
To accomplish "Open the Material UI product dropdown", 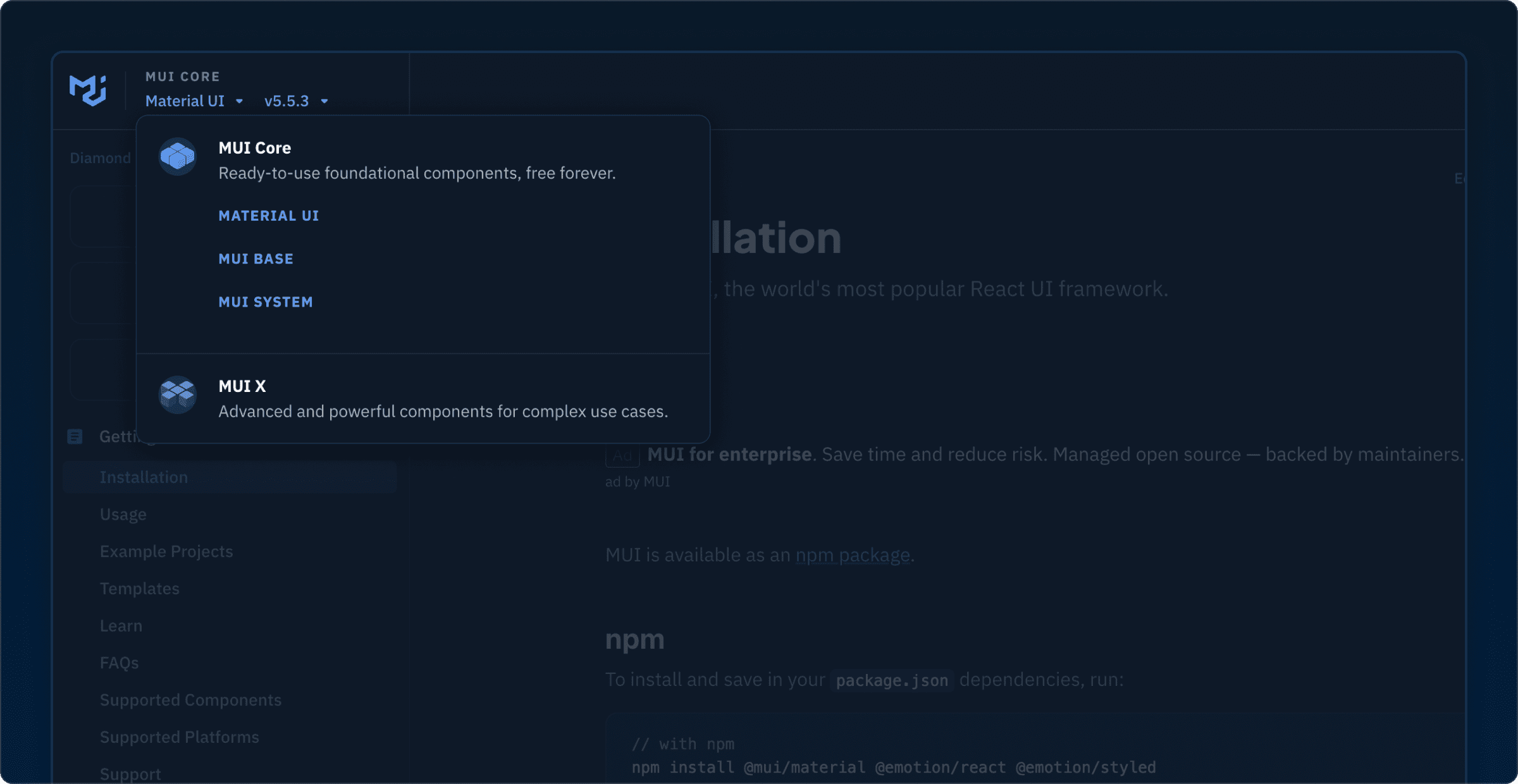I will [193, 101].
